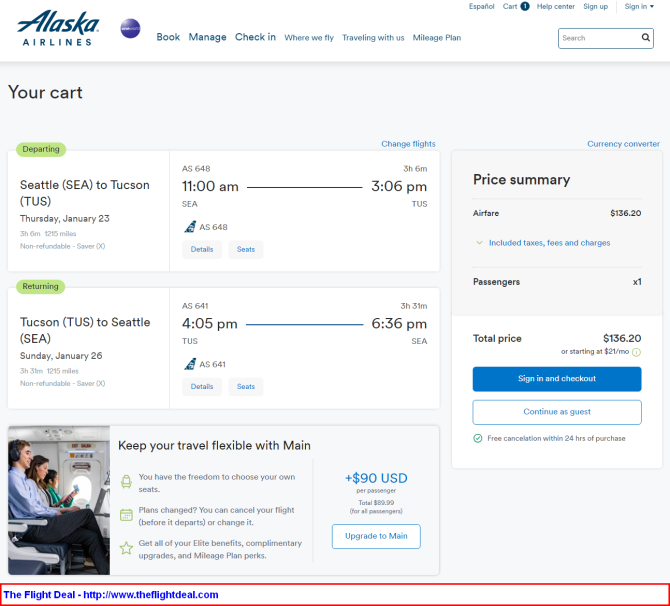The image size is (670, 606).
Task: Click the info icon beside $21/mo
Action: tap(636, 352)
